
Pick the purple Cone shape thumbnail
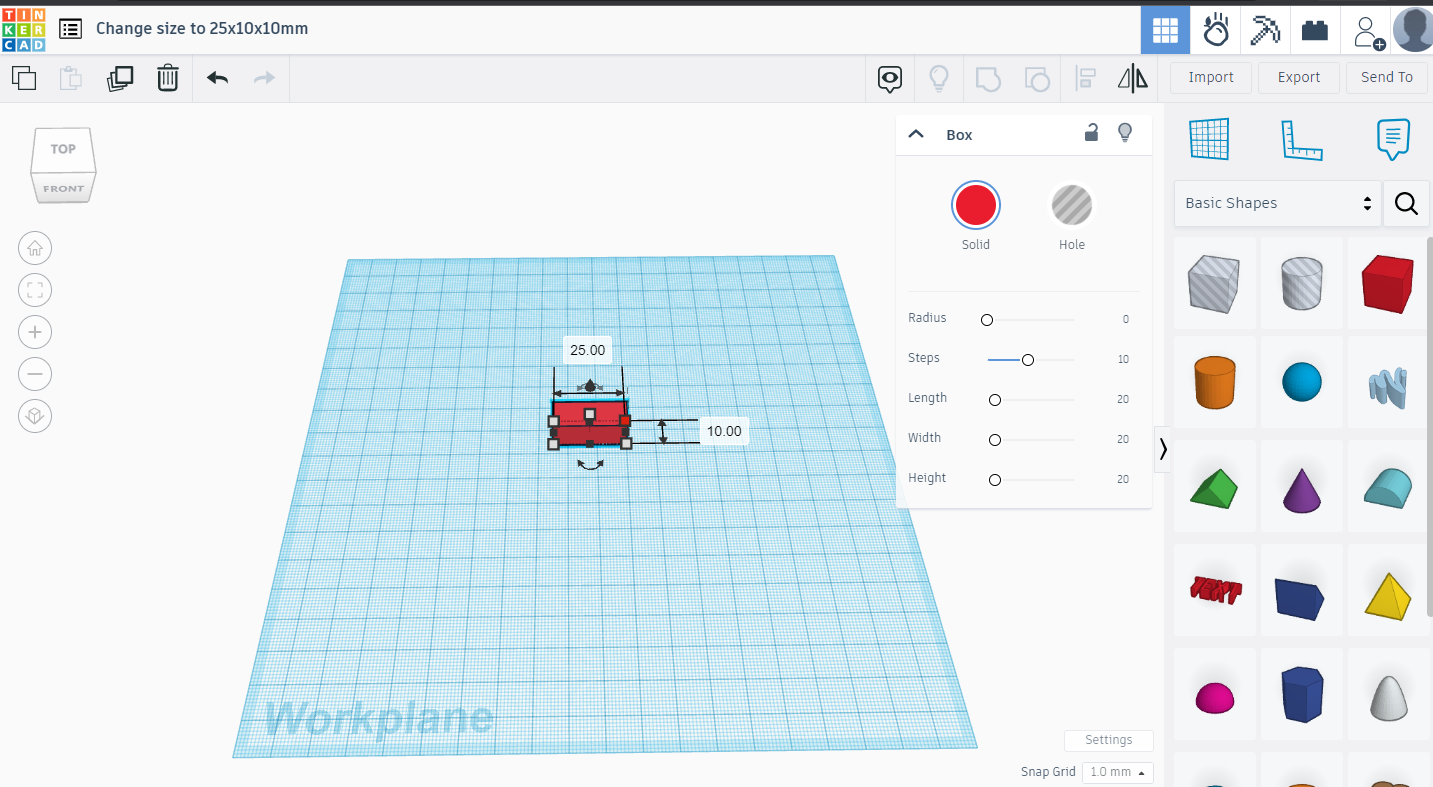click(1301, 490)
